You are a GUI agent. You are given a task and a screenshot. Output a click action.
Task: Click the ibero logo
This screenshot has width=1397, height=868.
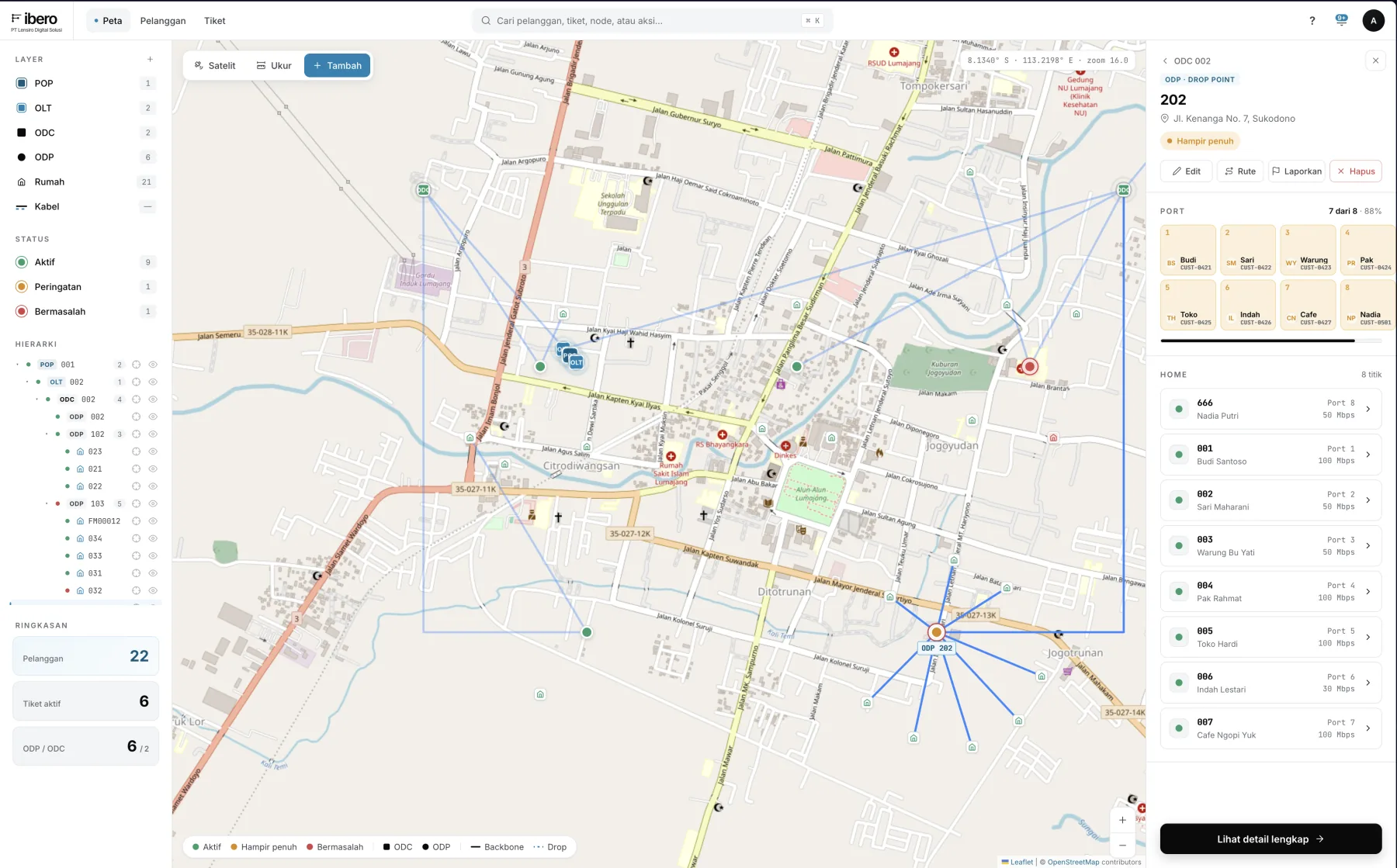(x=36, y=21)
